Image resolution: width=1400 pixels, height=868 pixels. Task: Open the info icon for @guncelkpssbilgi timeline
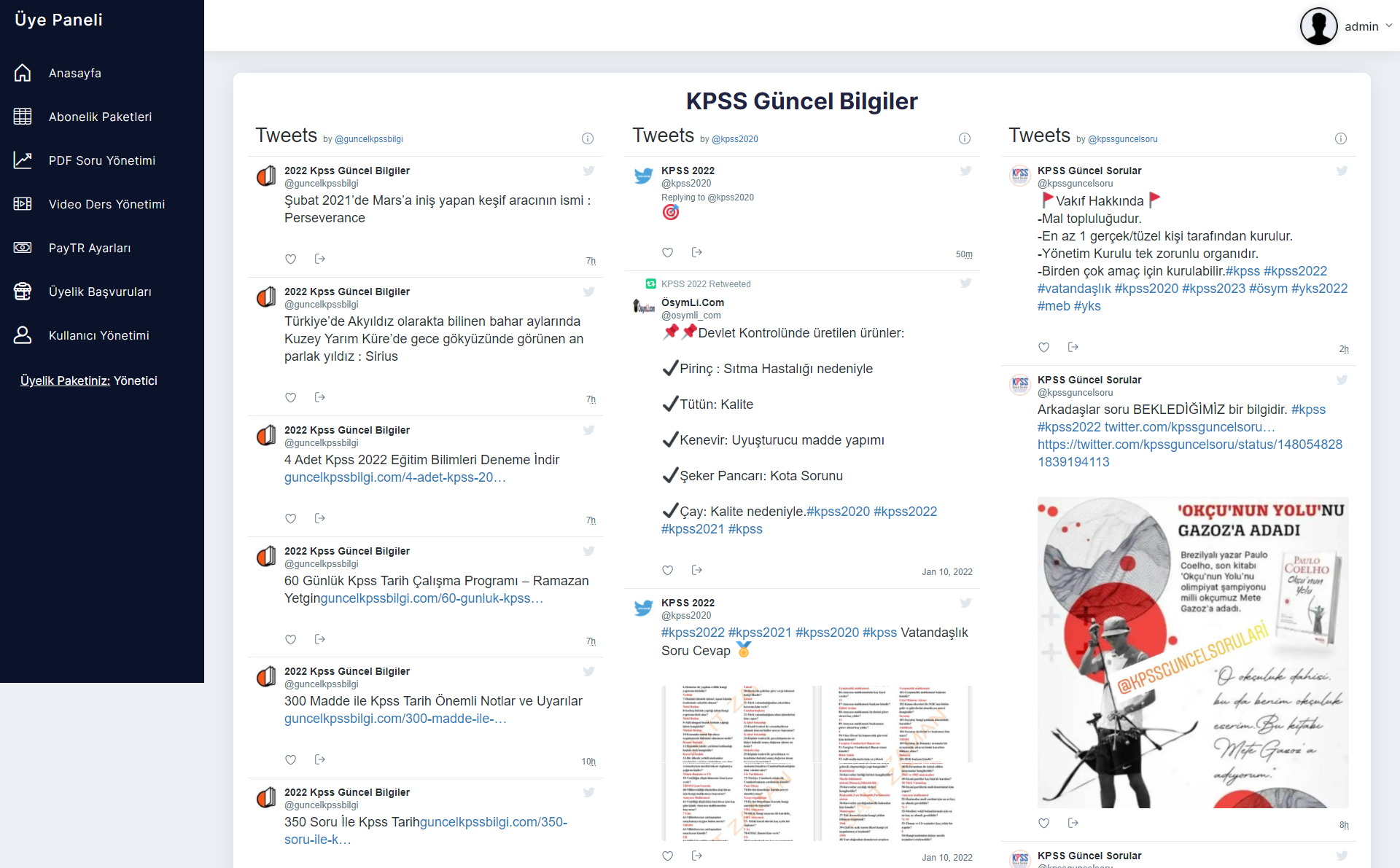(x=588, y=138)
